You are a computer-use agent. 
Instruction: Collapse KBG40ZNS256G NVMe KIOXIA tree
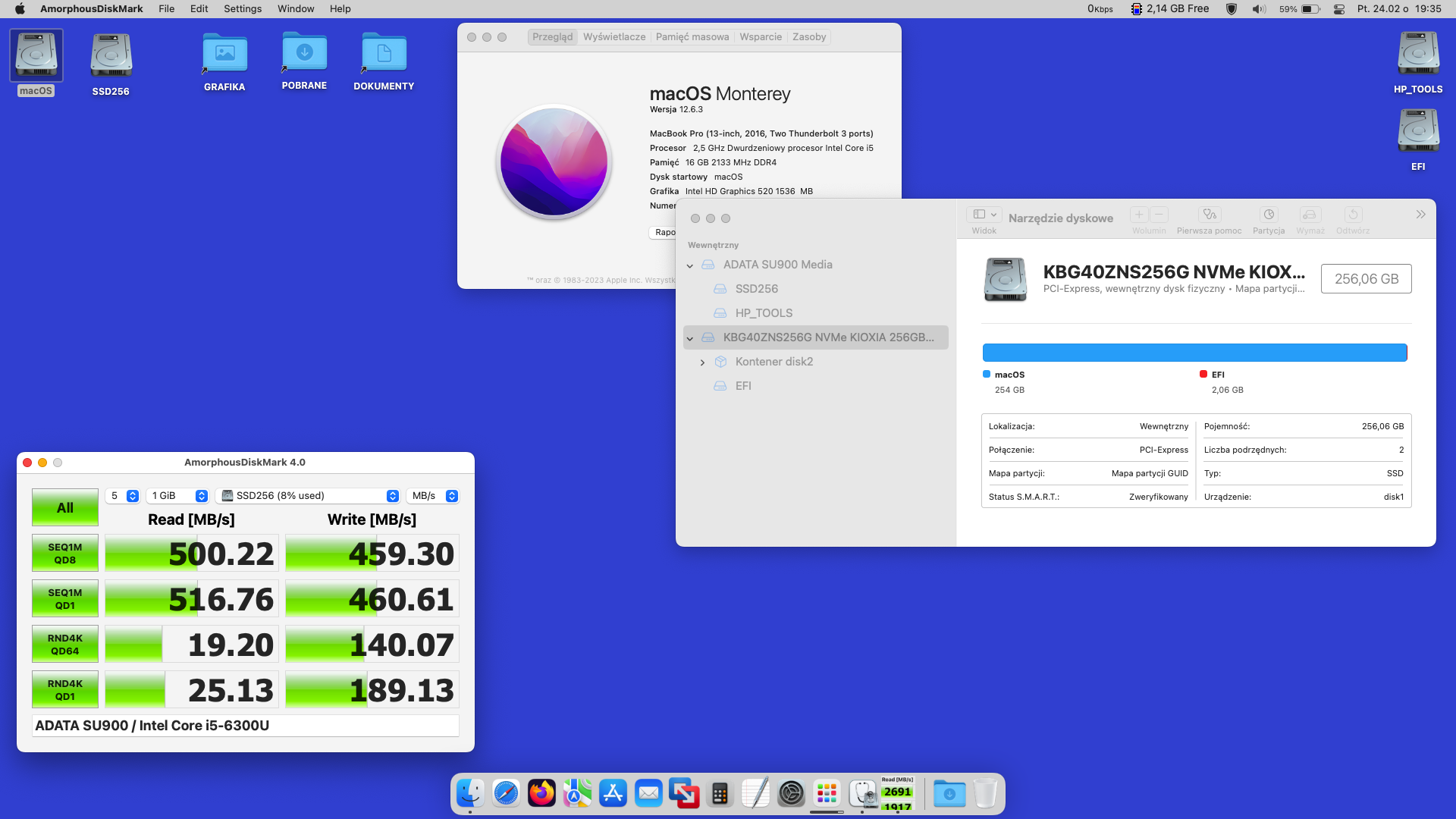(690, 338)
